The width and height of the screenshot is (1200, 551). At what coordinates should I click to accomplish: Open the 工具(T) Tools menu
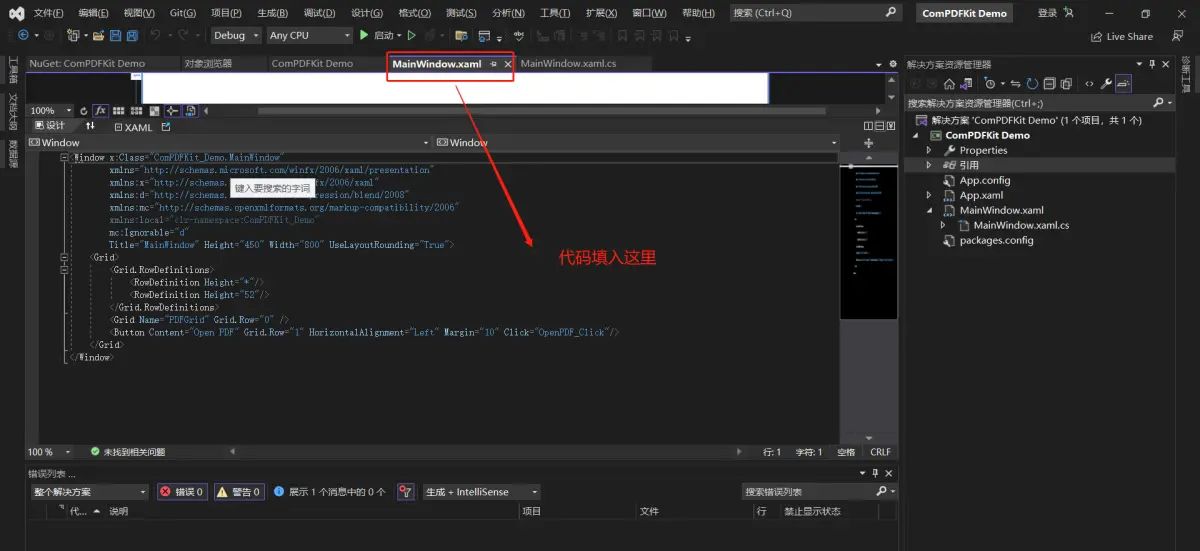coord(555,13)
